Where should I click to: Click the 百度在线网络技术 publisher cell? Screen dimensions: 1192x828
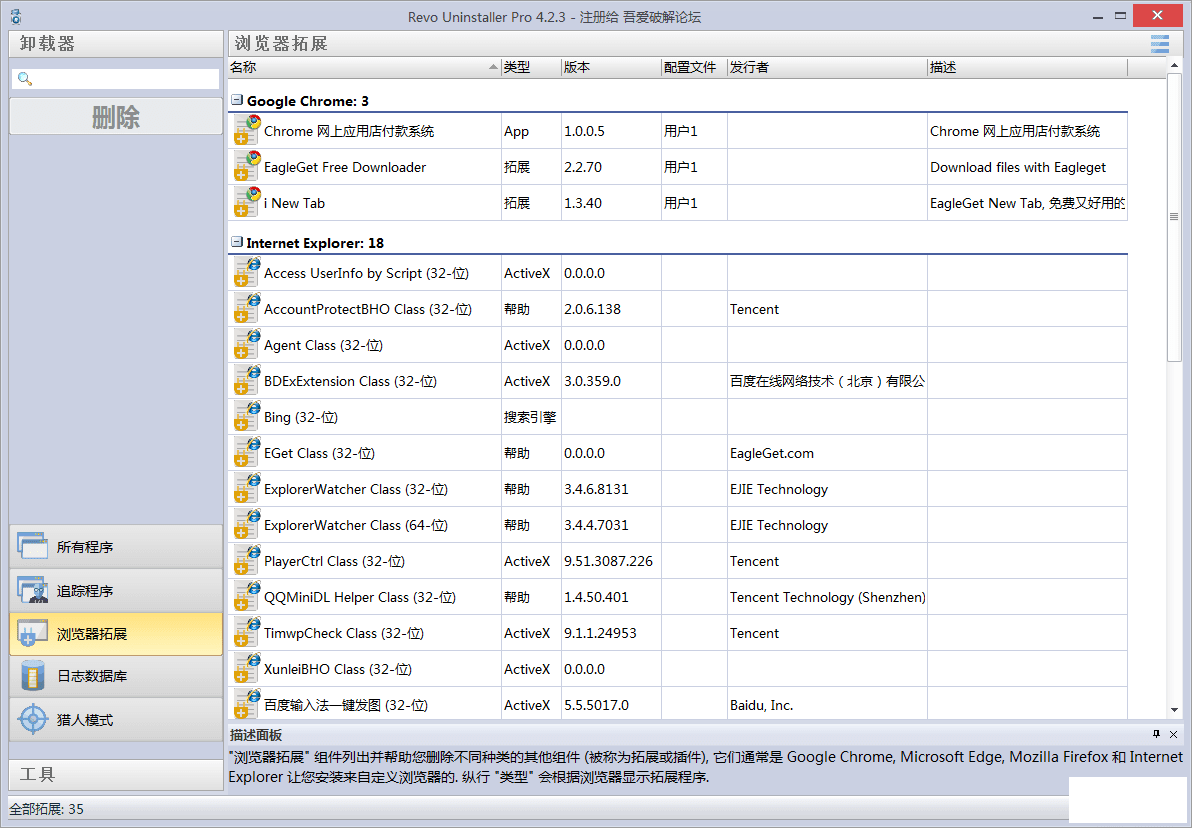[x=827, y=381]
